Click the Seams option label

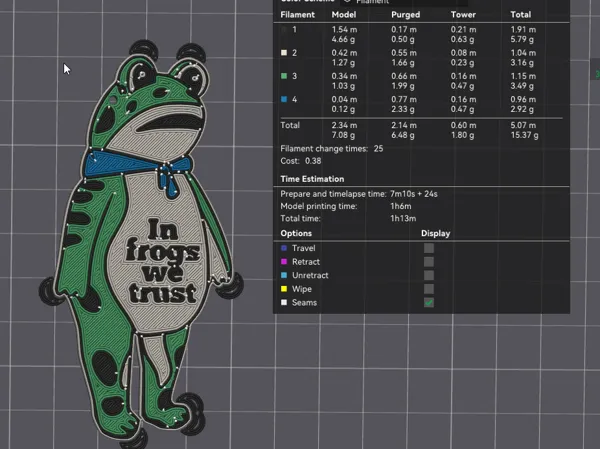click(x=304, y=302)
